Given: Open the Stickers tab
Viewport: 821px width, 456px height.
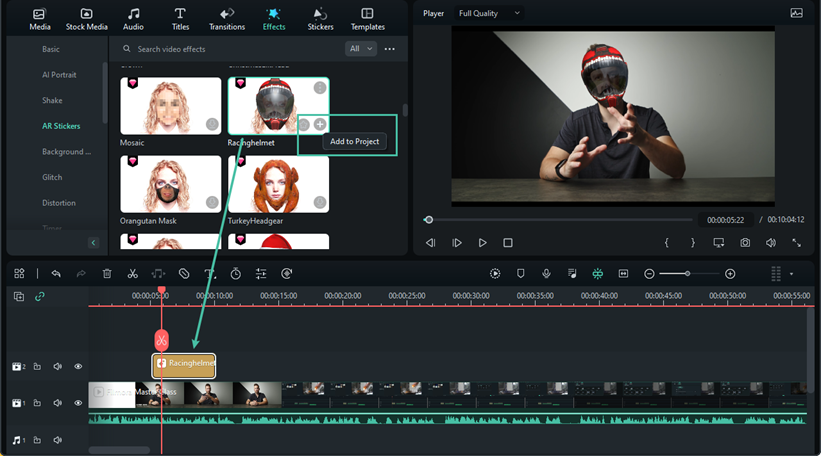Looking at the screenshot, I should (x=320, y=19).
